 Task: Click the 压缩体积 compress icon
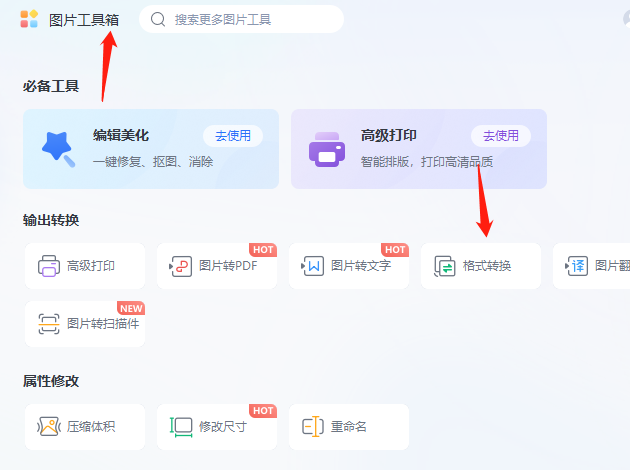tap(49, 427)
